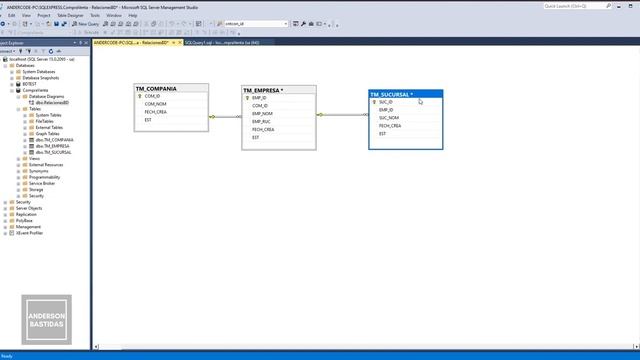This screenshot has width=640, height=360.
Task: Select dbo.TM_COMPANIA in Object Explorer
Action: 54,140
